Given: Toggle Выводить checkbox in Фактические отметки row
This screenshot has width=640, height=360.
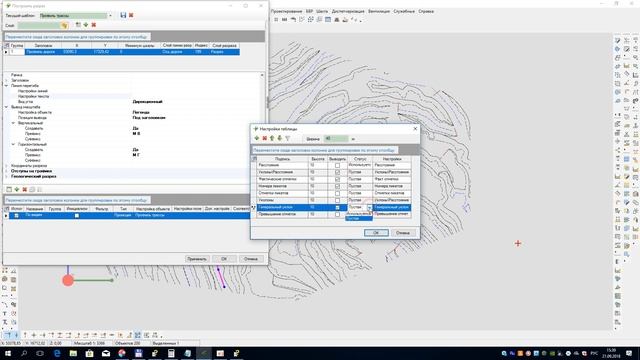Looking at the screenshot, I should [x=337, y=179].
